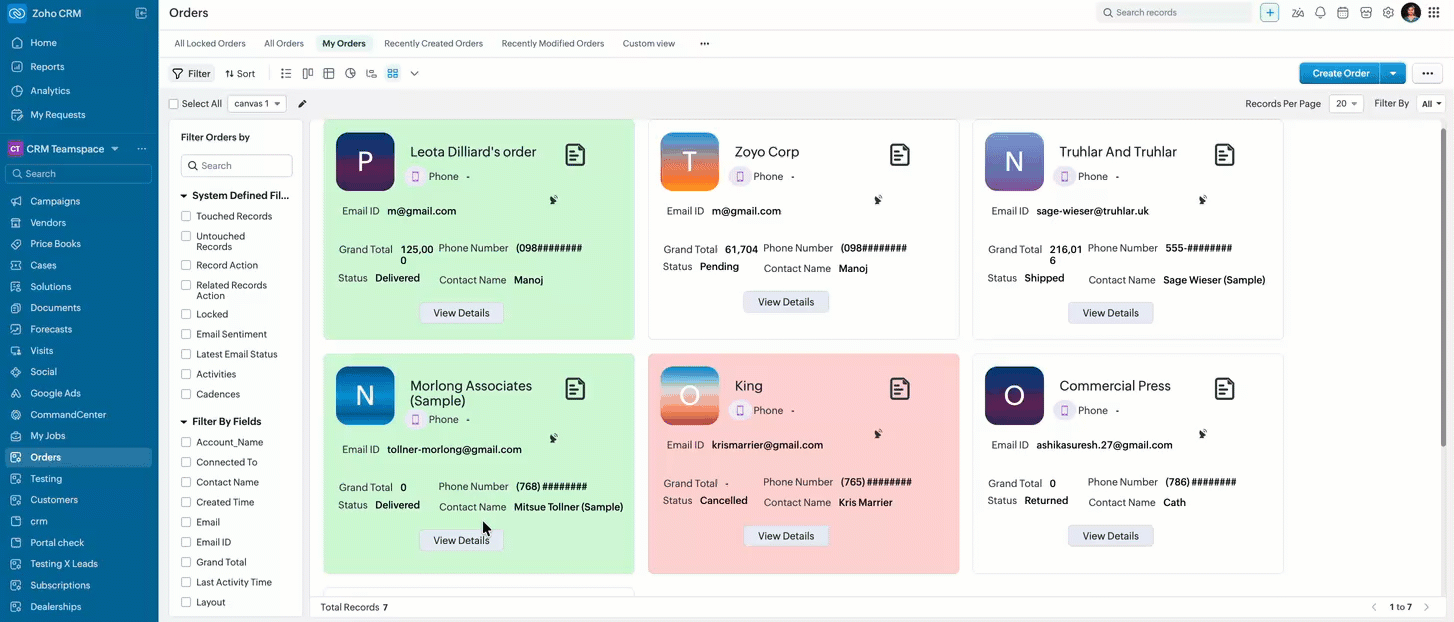Open the notifications bell

tap(1320, 13)
